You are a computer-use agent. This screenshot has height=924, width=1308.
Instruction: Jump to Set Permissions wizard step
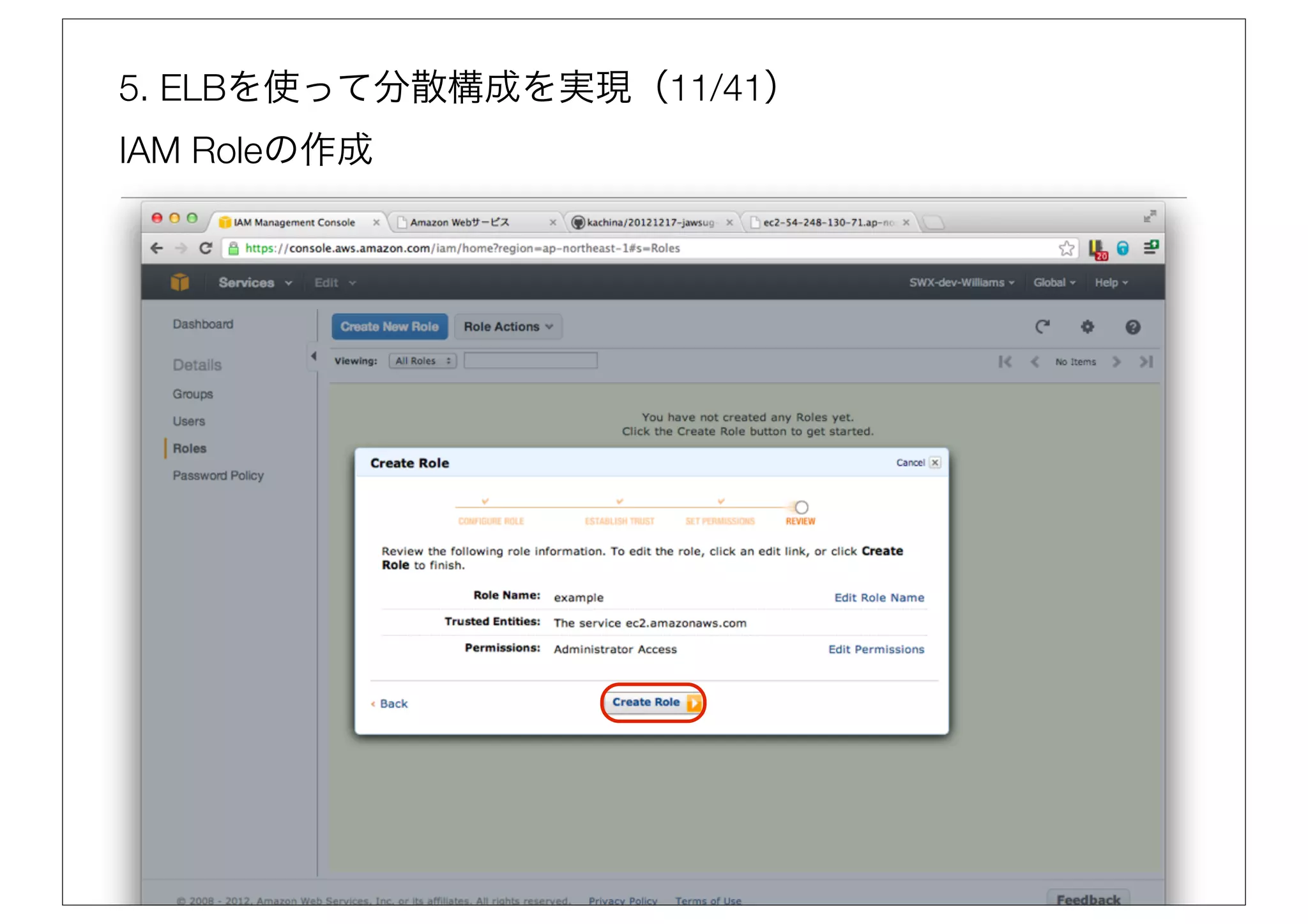pyautogui.click(x=720, y=521)
